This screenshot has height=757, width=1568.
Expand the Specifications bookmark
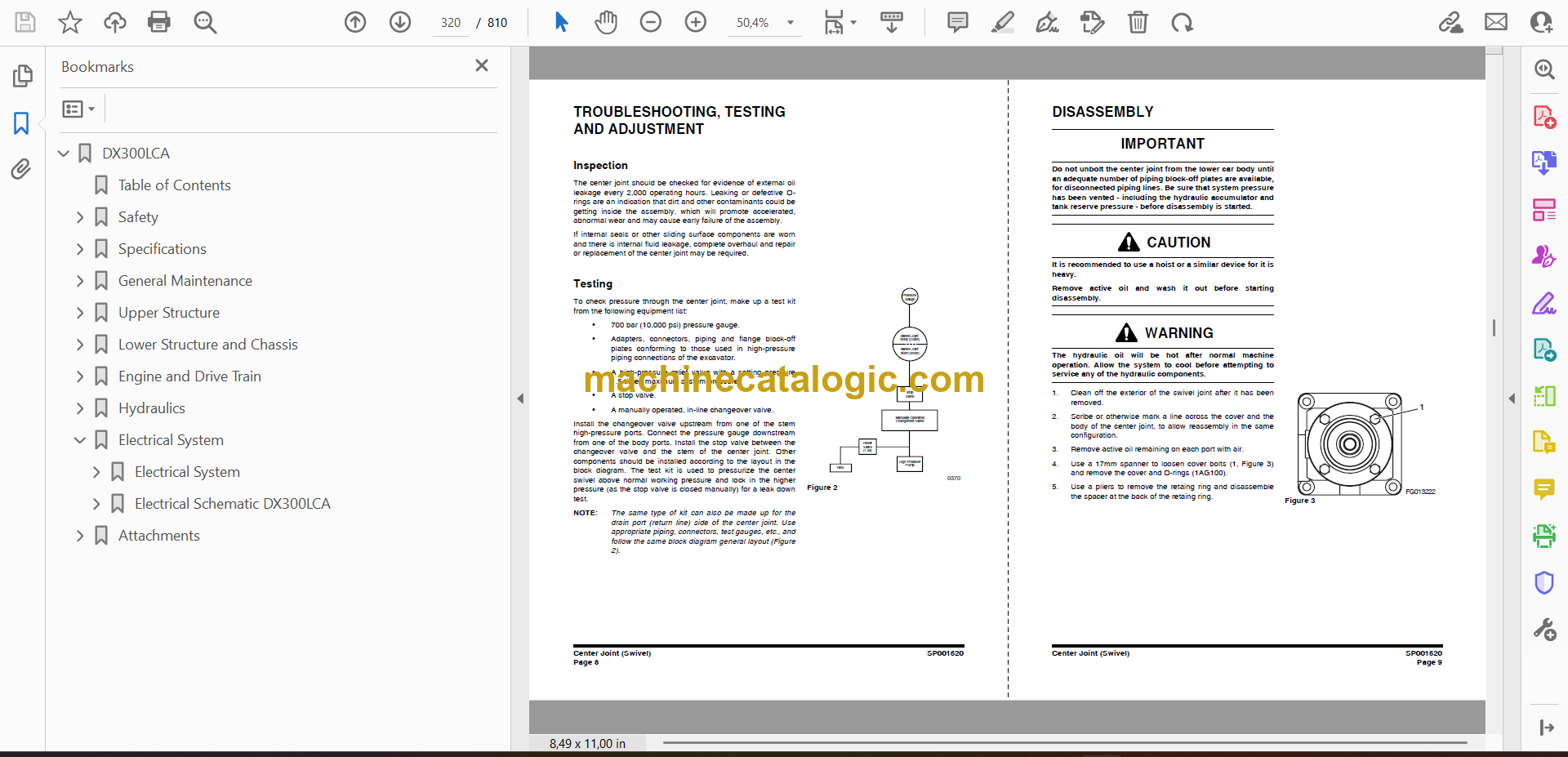point(80,249)
